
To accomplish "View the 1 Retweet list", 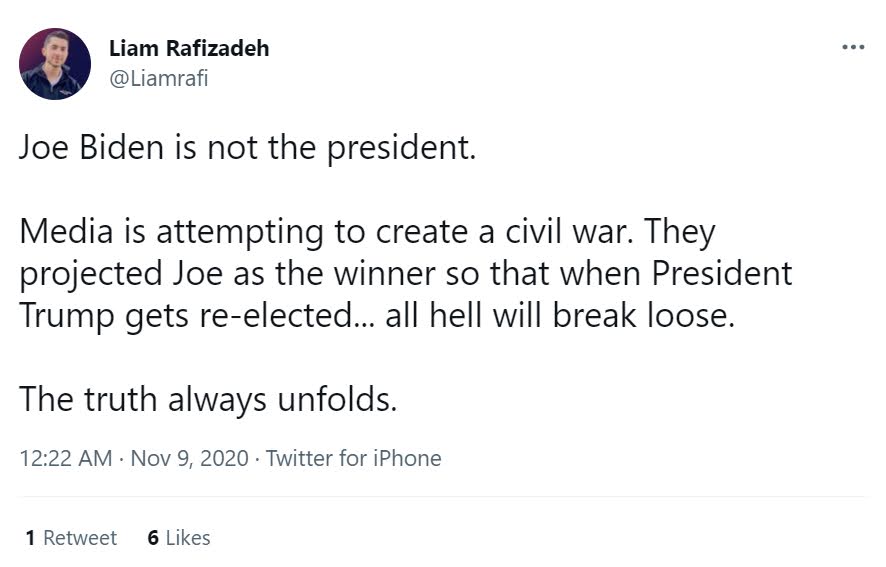I will (71, 538).
